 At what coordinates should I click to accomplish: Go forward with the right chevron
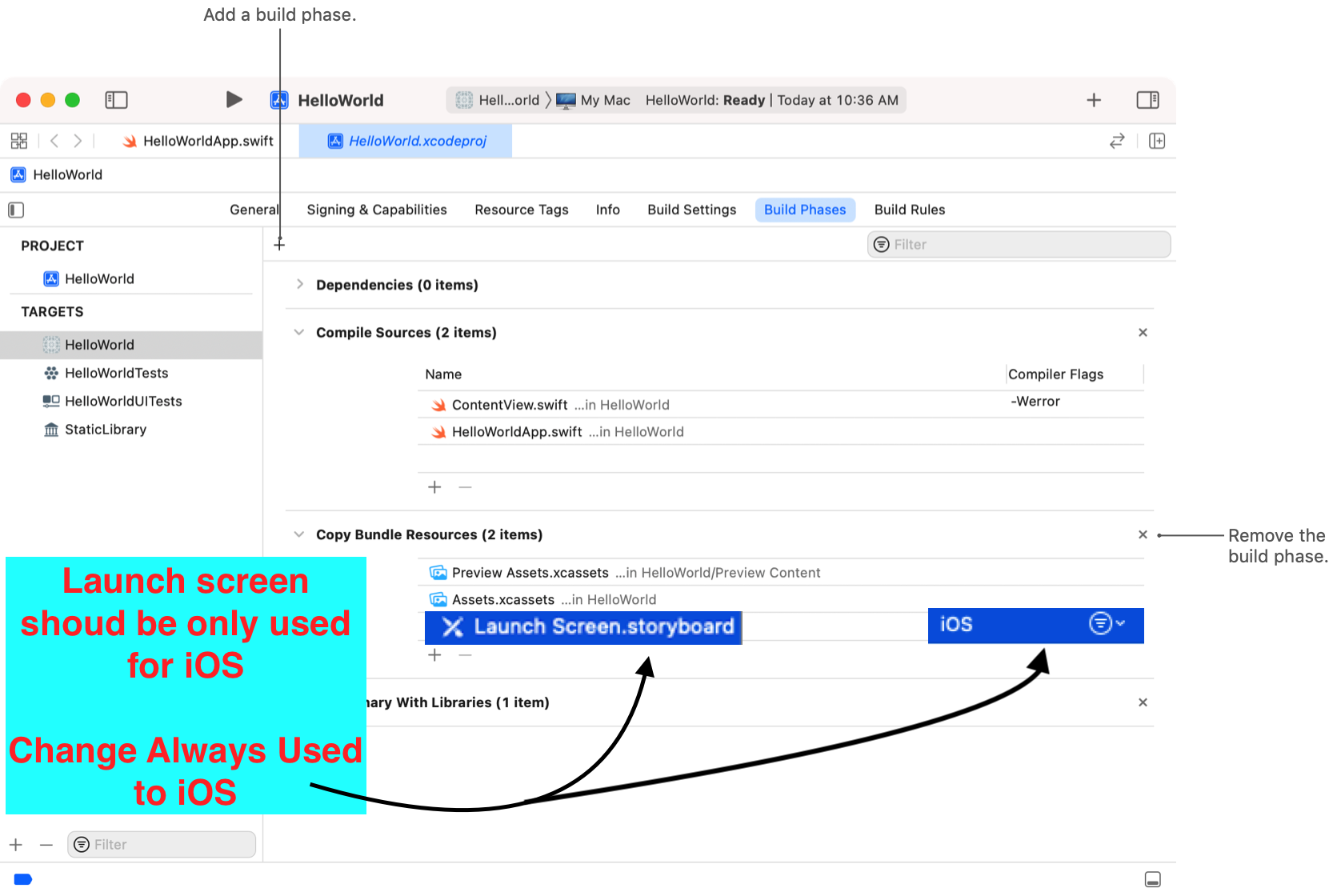pyautogui.click(x=78, y=141)
